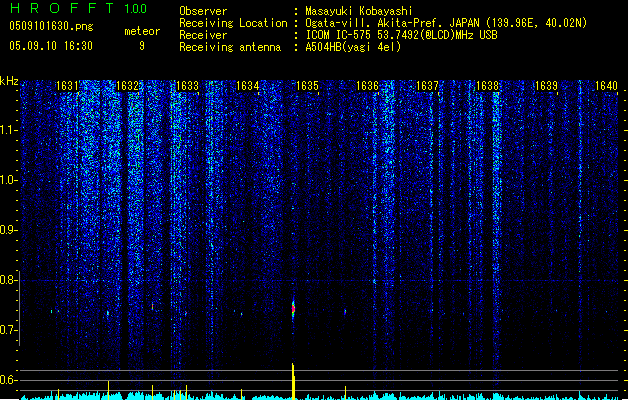Click the 1640 time marker

click(606, 86)
